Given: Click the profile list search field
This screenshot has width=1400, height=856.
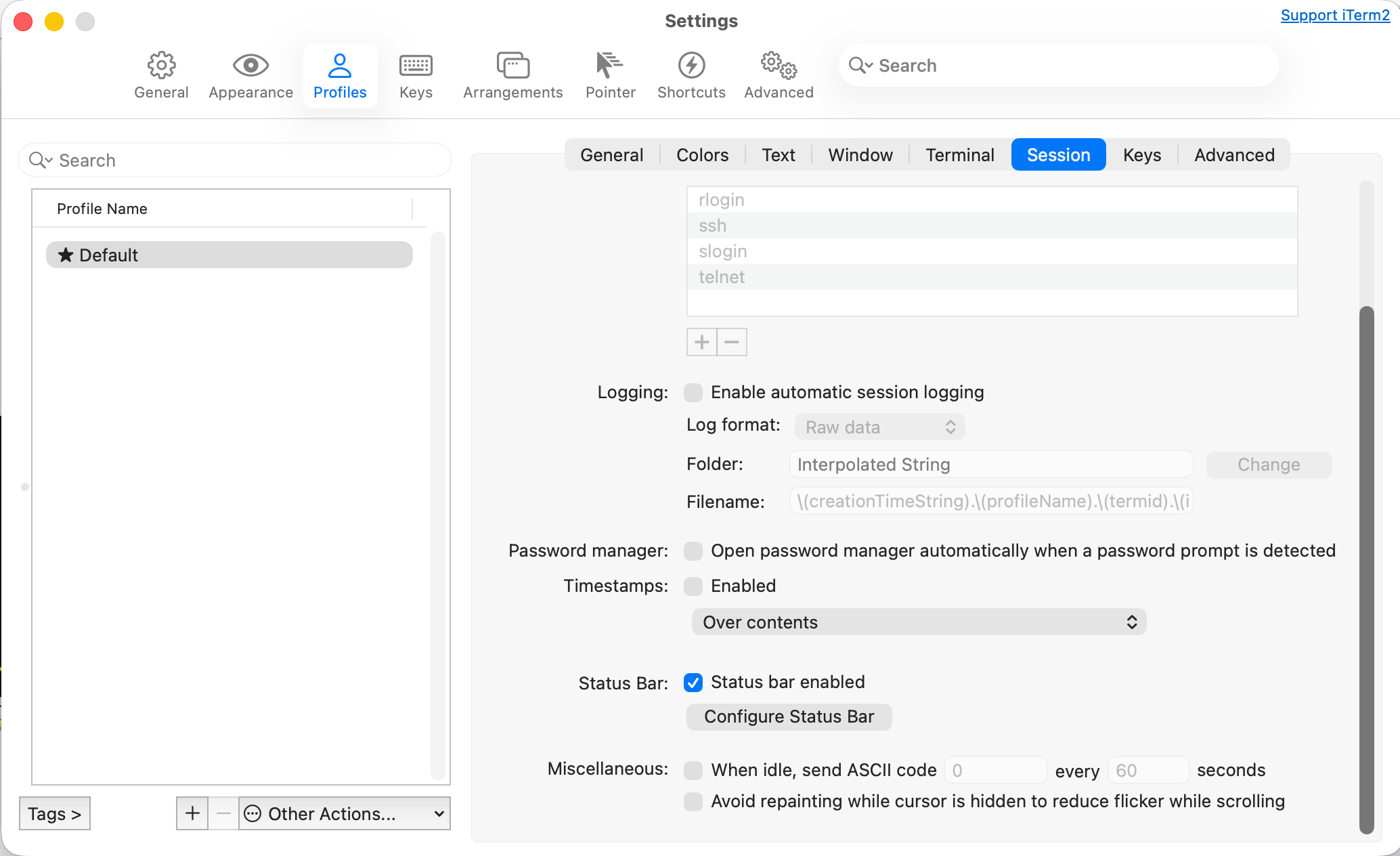Looking at the screenshot, I should point(235,160).
